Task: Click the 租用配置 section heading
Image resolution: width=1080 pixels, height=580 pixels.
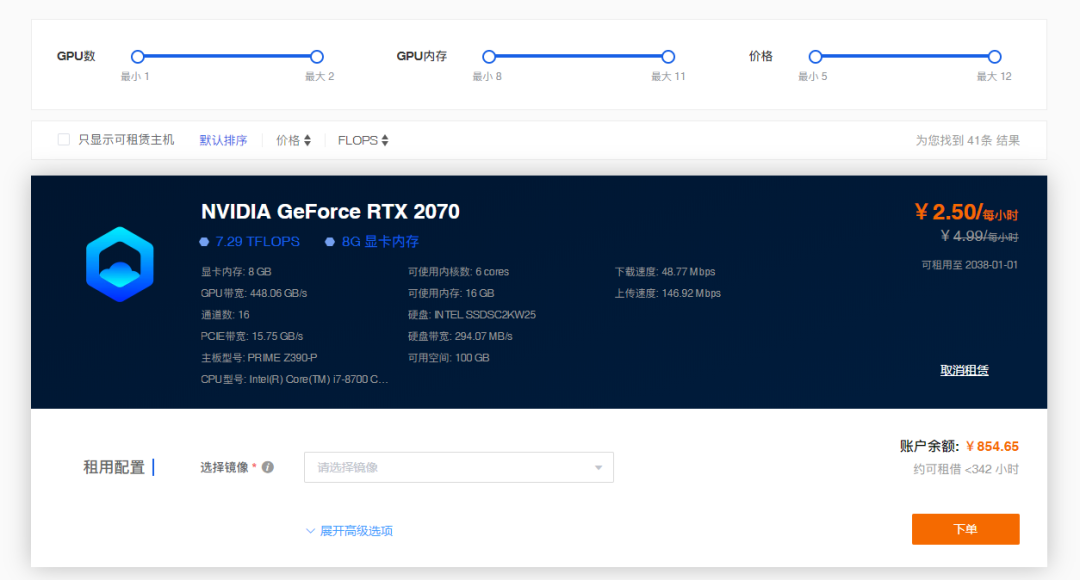Action: 114,468
